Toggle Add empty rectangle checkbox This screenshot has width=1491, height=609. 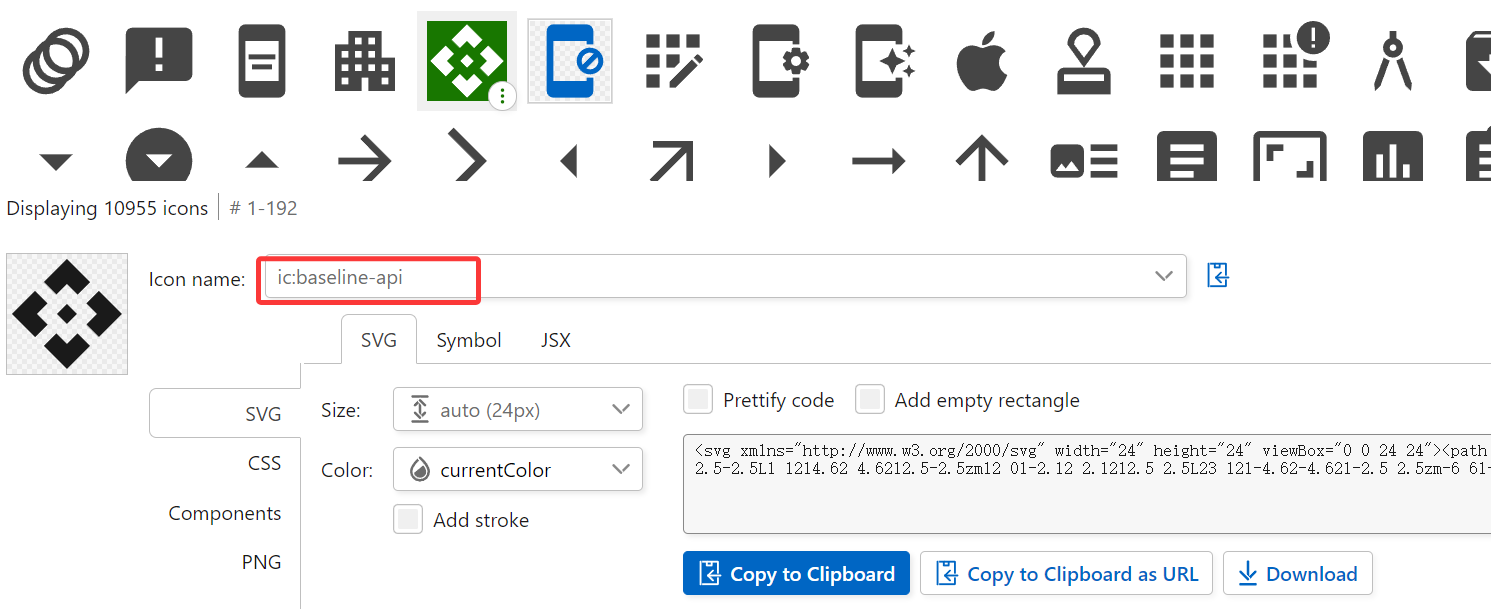click(x=870, y=400)
